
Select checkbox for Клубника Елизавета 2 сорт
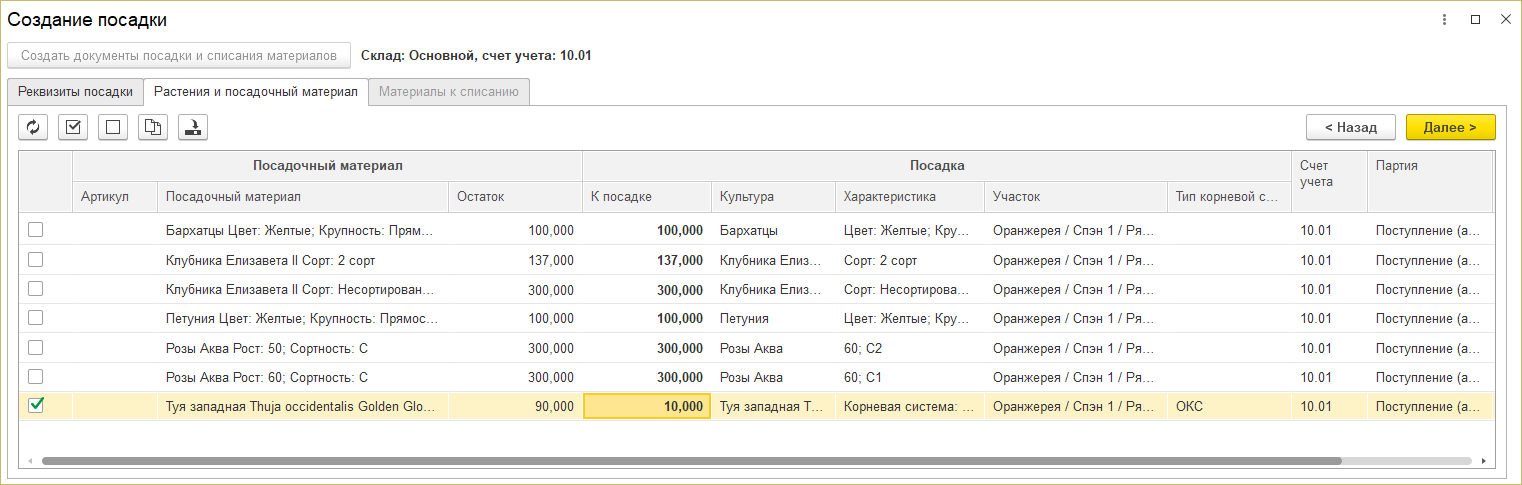pyautogui.click(x=36, y=259)
